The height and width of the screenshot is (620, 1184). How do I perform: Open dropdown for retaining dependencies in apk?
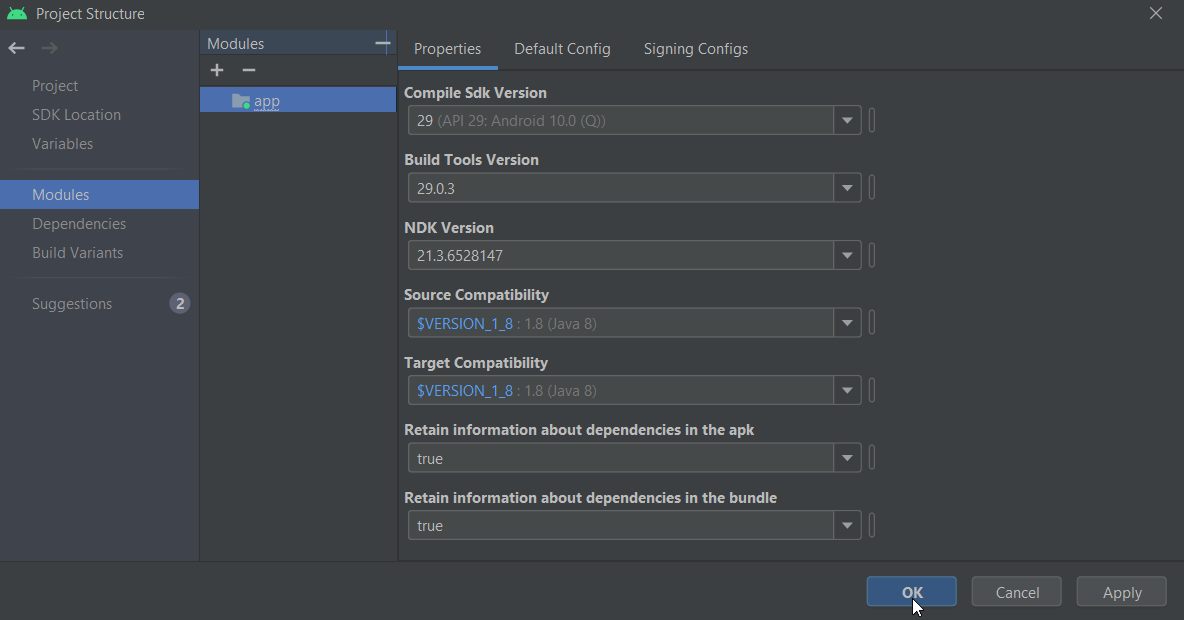pyautogui.click(x=847, y=458)
